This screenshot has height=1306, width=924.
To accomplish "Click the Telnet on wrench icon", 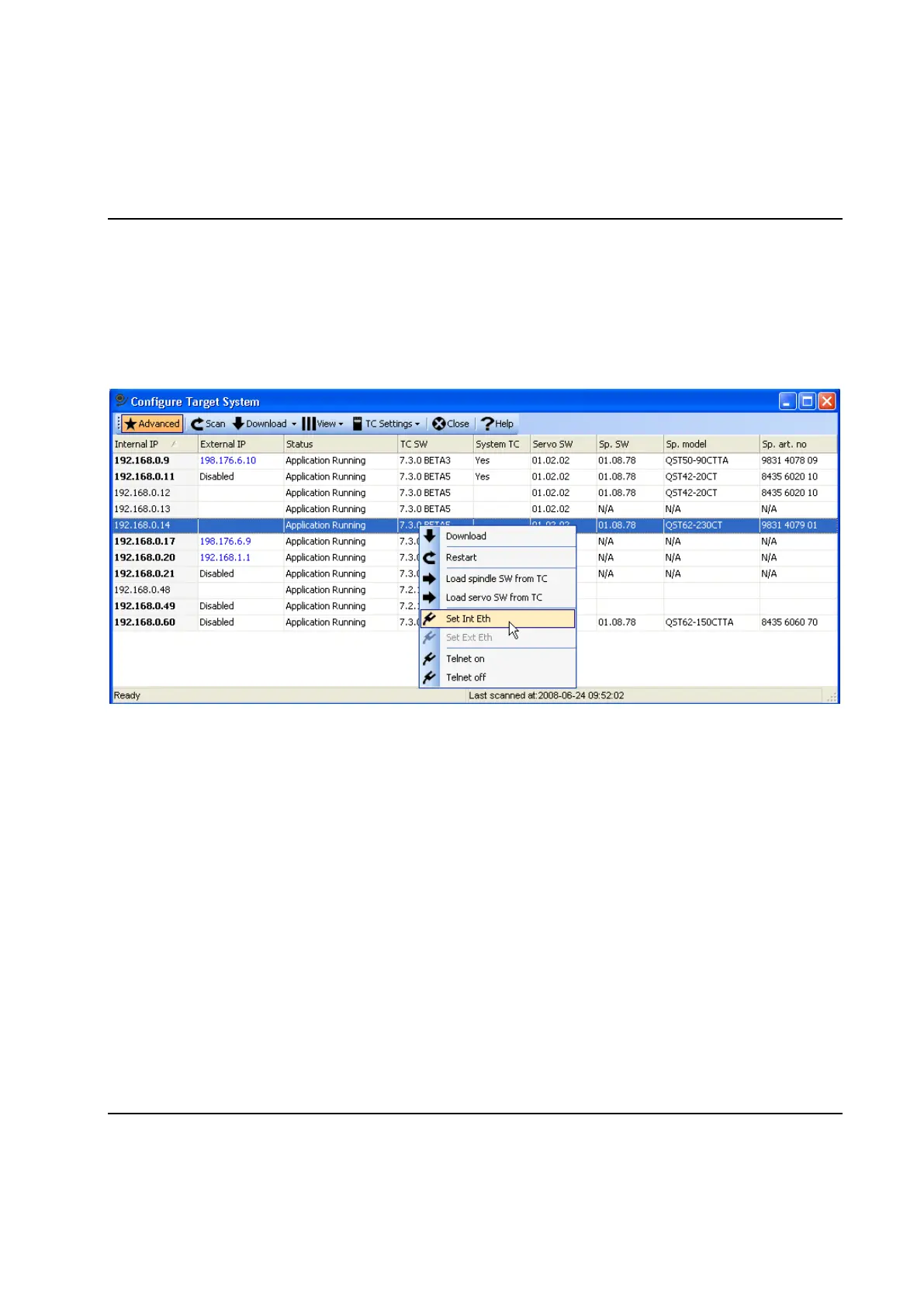I will pos(429,659).
